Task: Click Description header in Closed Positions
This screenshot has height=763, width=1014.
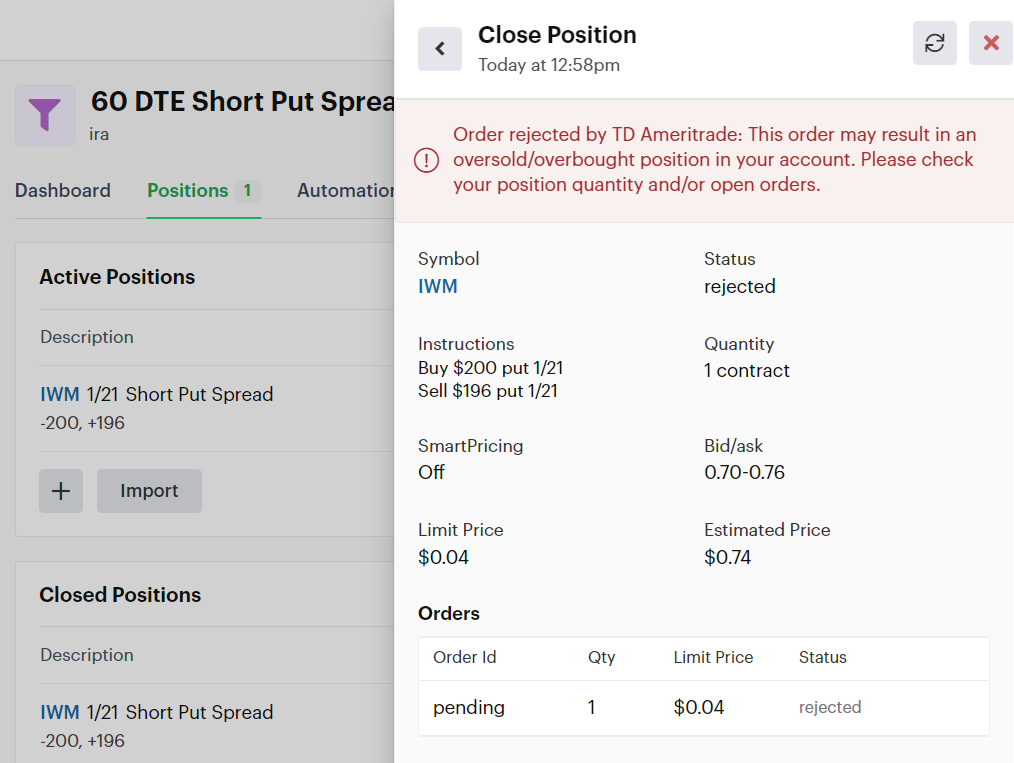Action: pyautogui.click(x=87, y=656)
